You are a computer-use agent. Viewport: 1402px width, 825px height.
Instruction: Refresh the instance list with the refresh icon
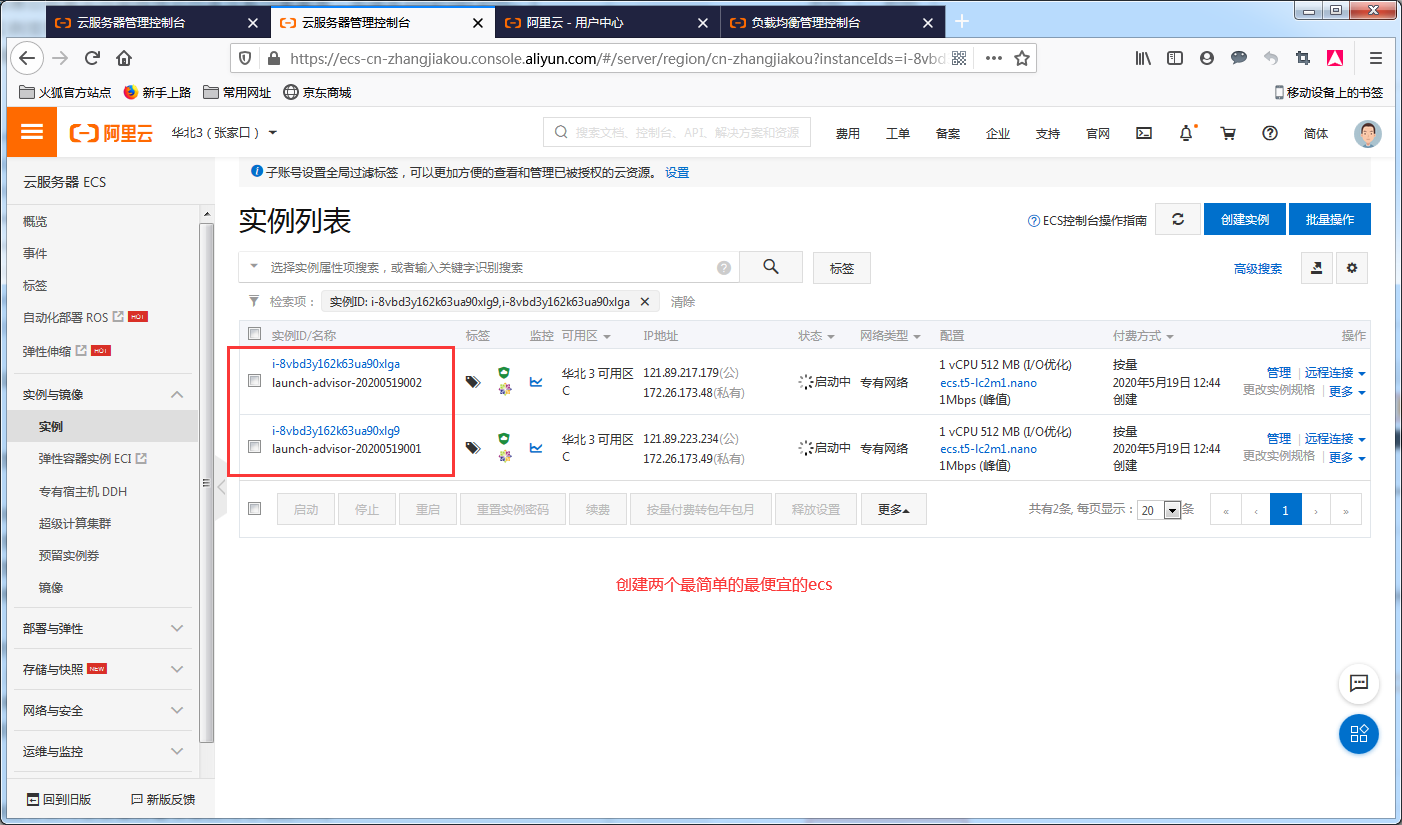1177,219
